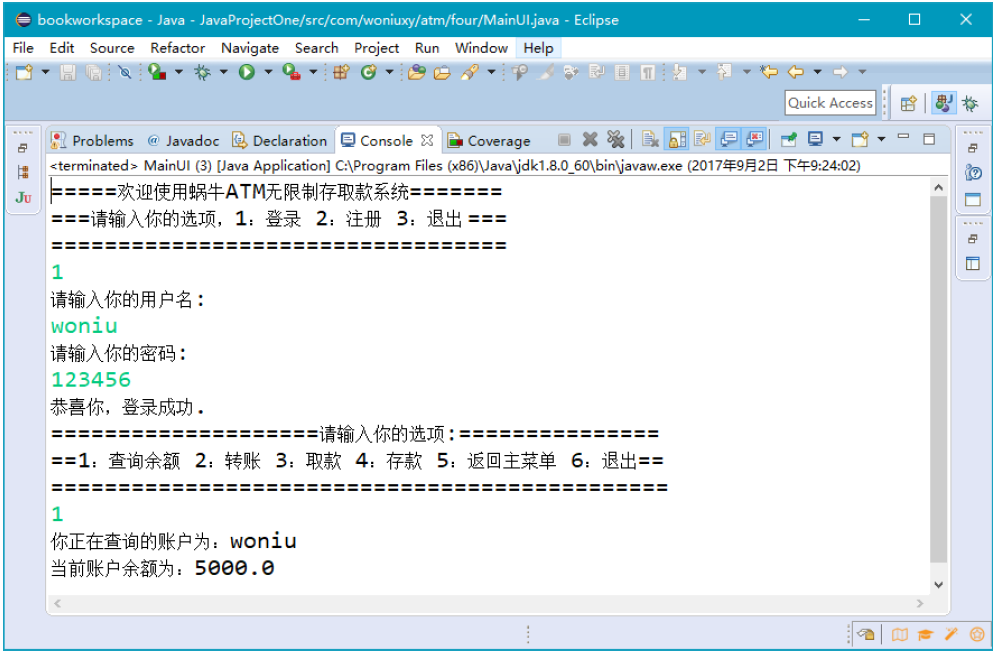Screen dimensions: 996x654
Task: Click the Debug bug icon in toolbar
Action: click(203, 72)
